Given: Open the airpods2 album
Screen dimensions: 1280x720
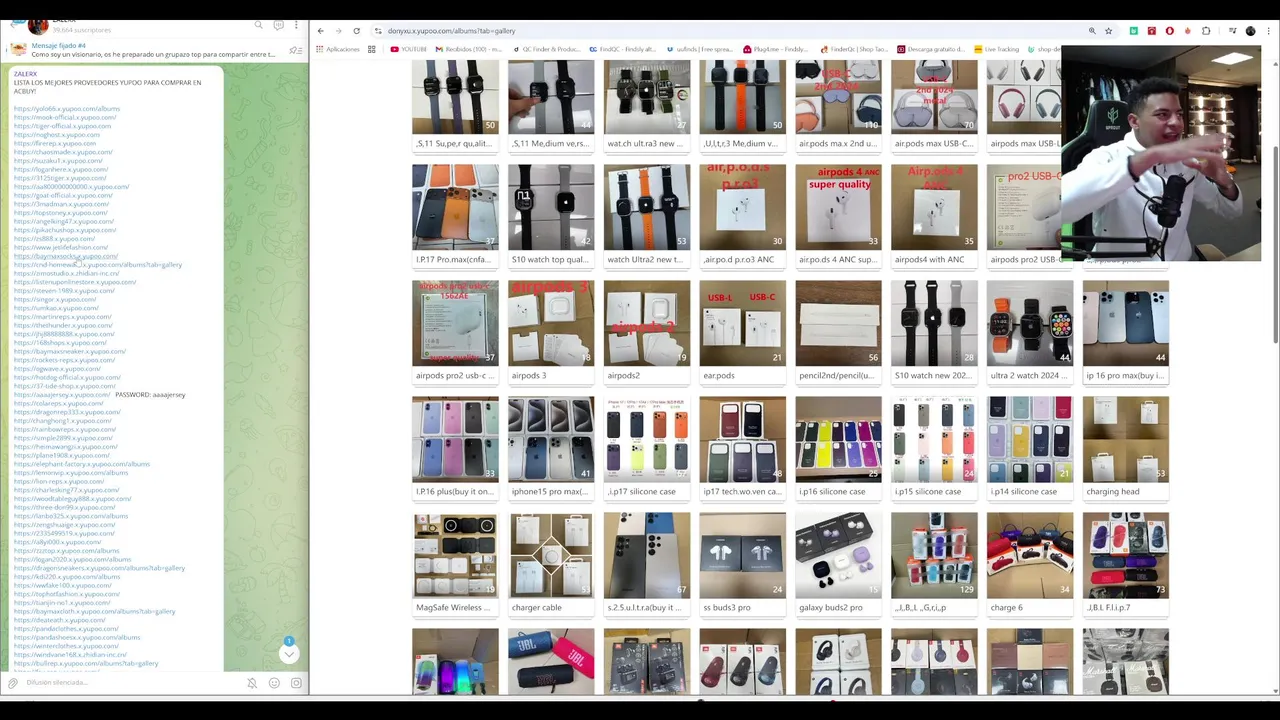Looking at the screenshot, I should point(646,331).
